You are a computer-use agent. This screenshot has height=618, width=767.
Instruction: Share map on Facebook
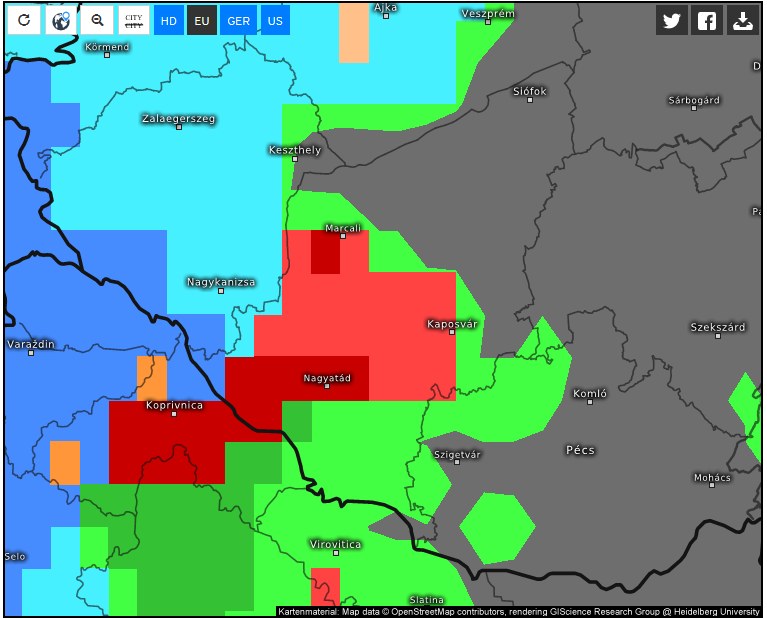(x=707, y=20)
